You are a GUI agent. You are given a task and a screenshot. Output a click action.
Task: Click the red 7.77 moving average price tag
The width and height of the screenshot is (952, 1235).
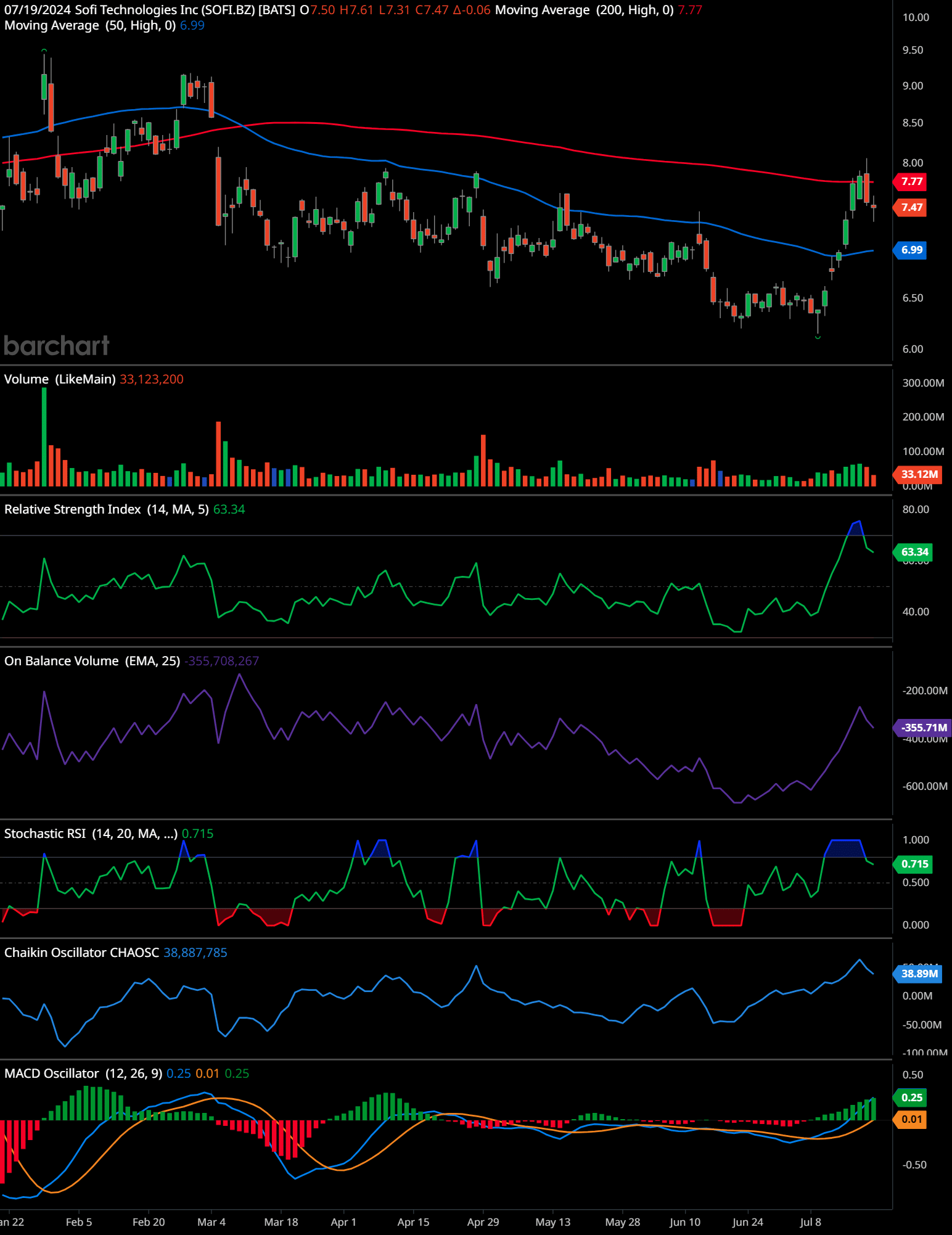coord(911,181)
